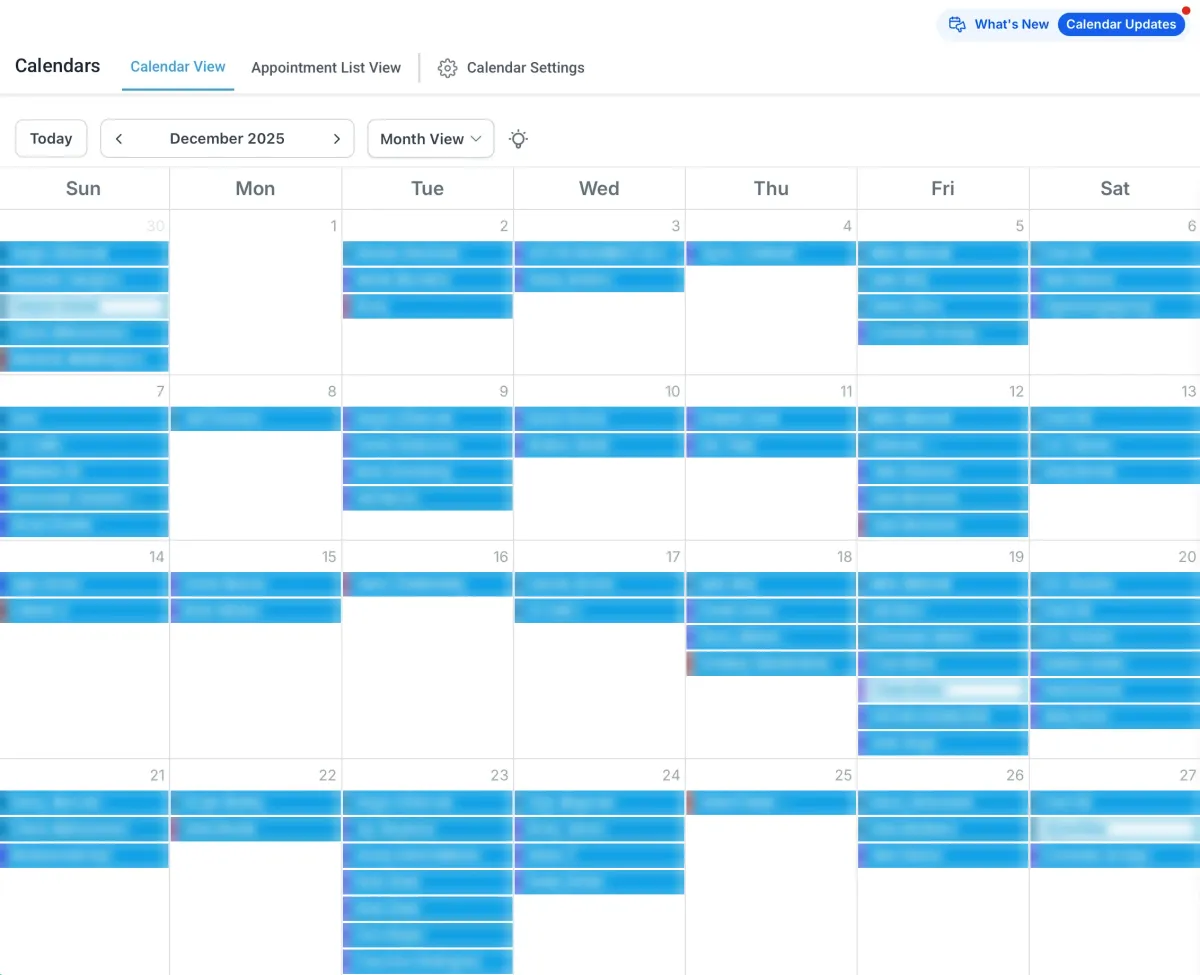Click the date number 17

click(x=673, y=557)
